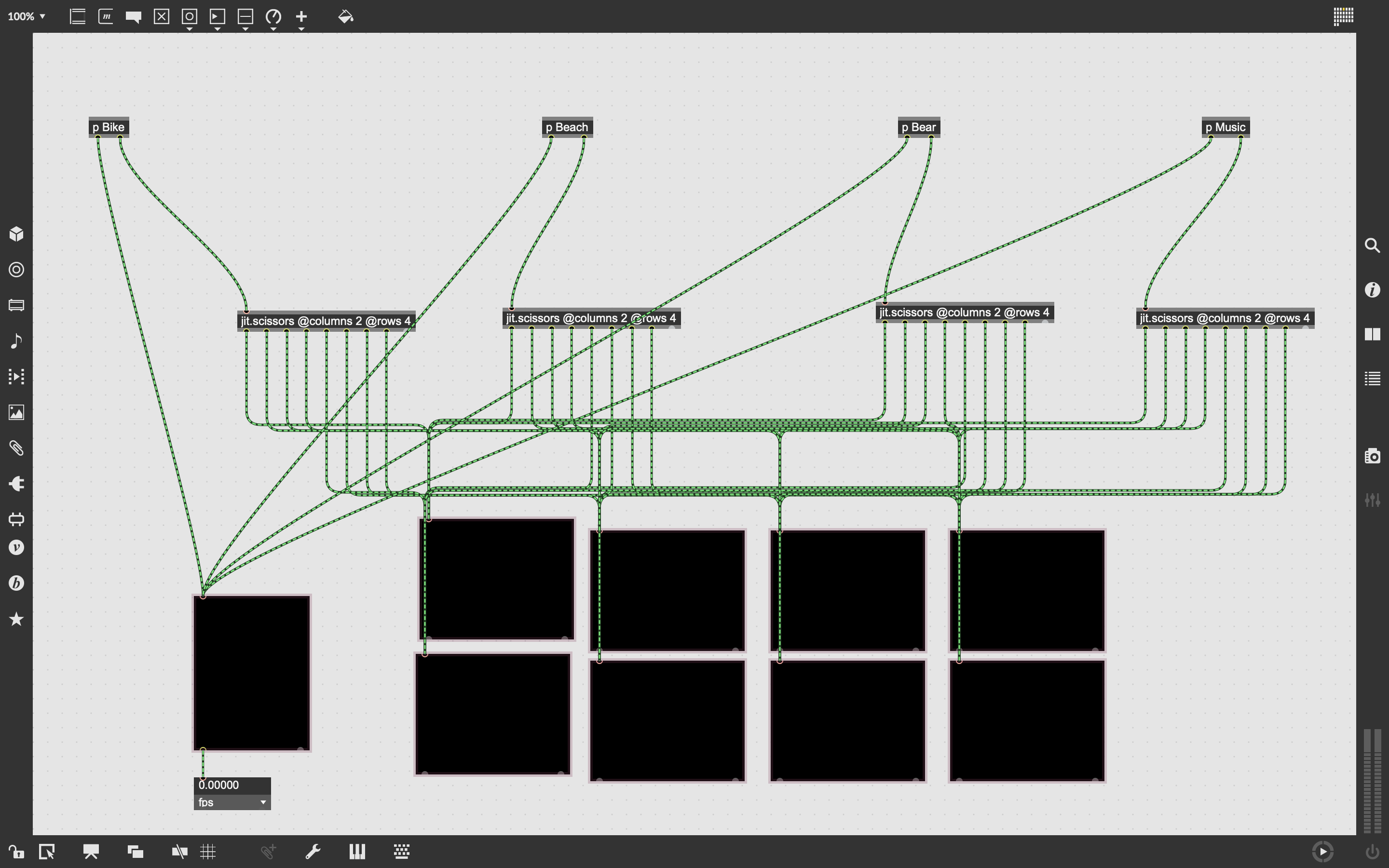Viewport: 1389px width, 868px height.
Task: Click the patcher selection arrow icon
Action: [46, 851]
